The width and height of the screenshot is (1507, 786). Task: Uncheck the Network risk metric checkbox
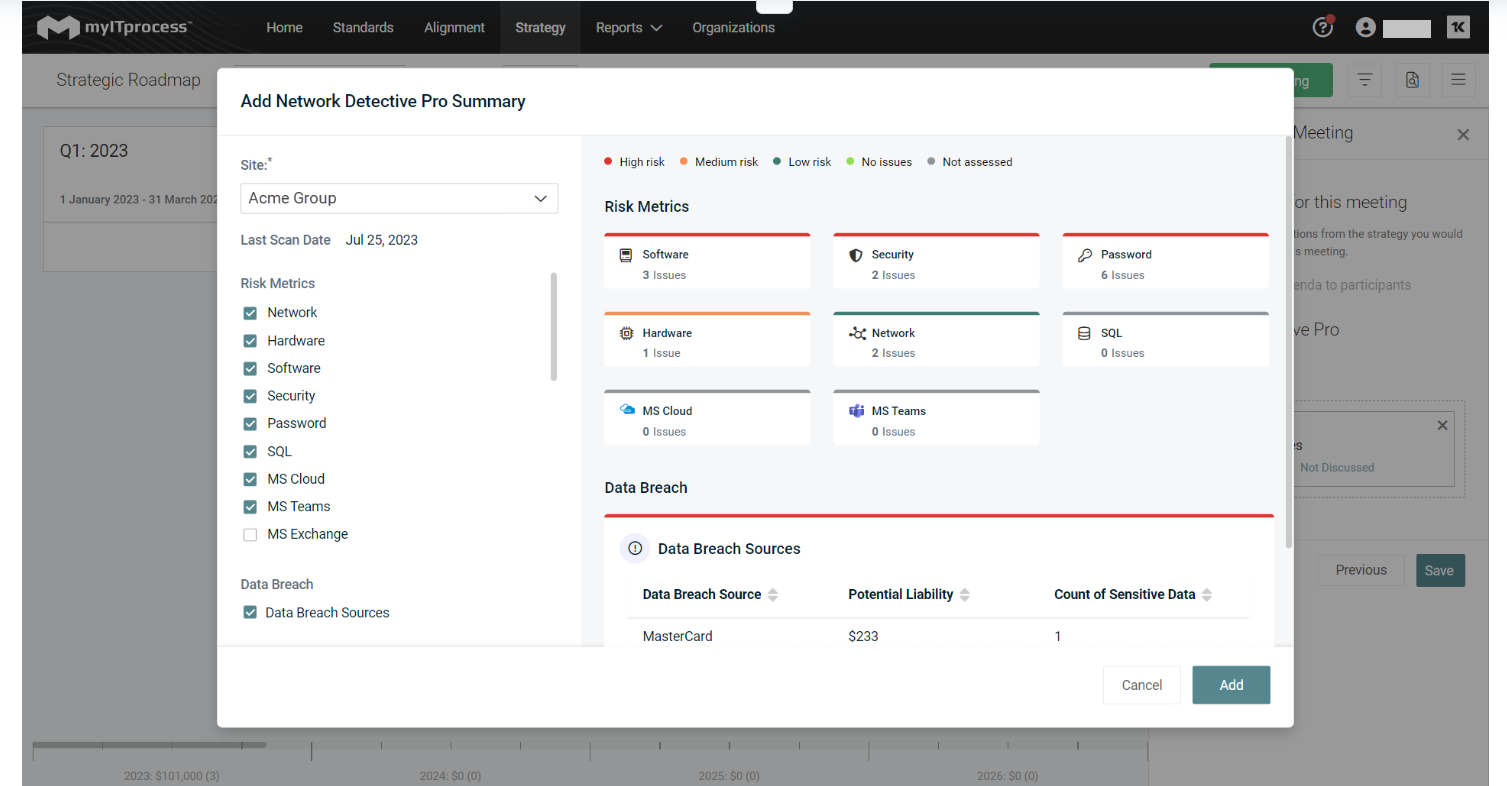pyautogui.click(x=250, y=313)
